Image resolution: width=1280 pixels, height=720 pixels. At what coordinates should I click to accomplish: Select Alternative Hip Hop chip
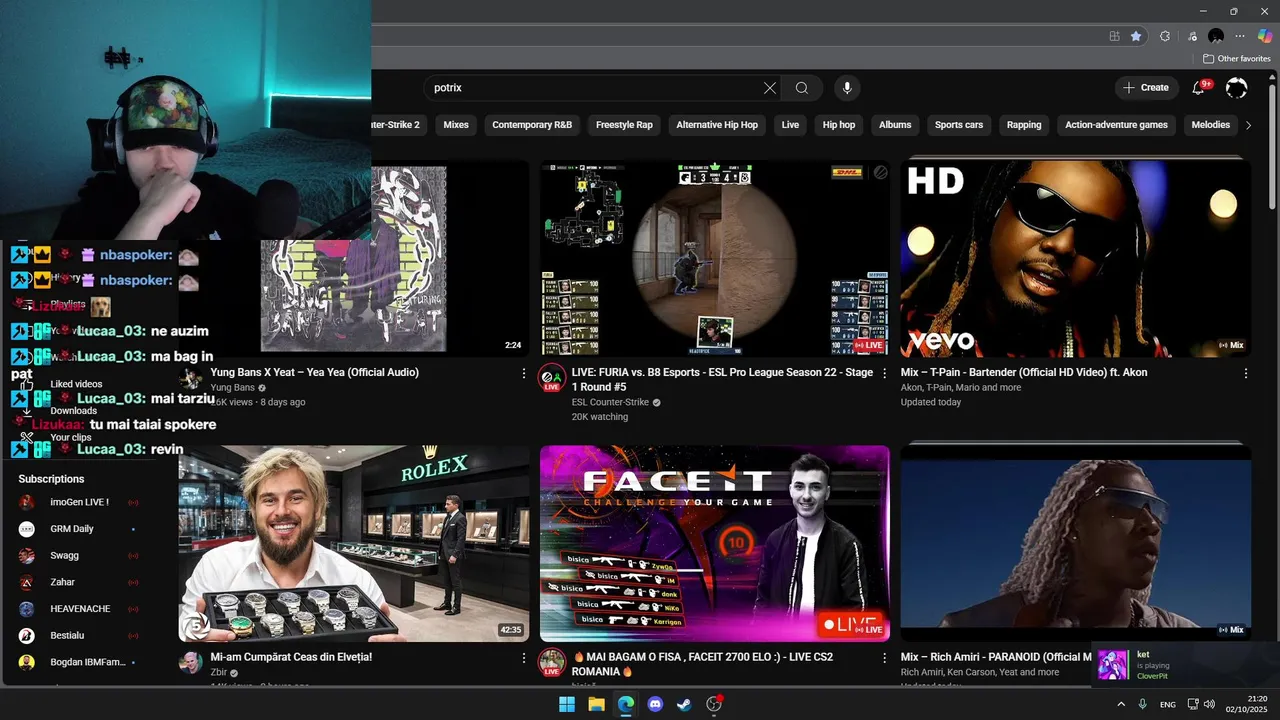717,125
